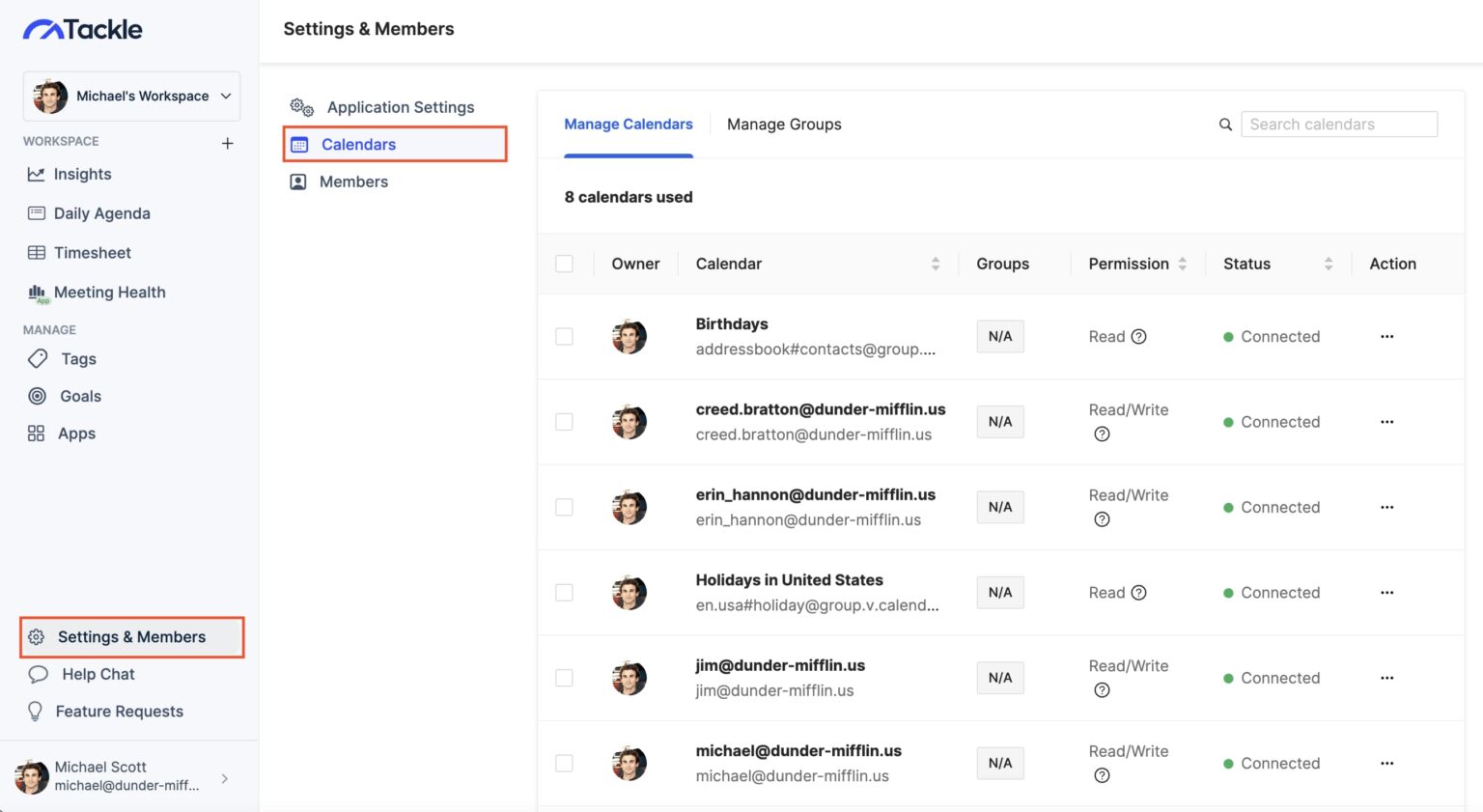Switch to the Manage Calendars tab
Screen dimensions: 1483x812
tap(629, 125)
